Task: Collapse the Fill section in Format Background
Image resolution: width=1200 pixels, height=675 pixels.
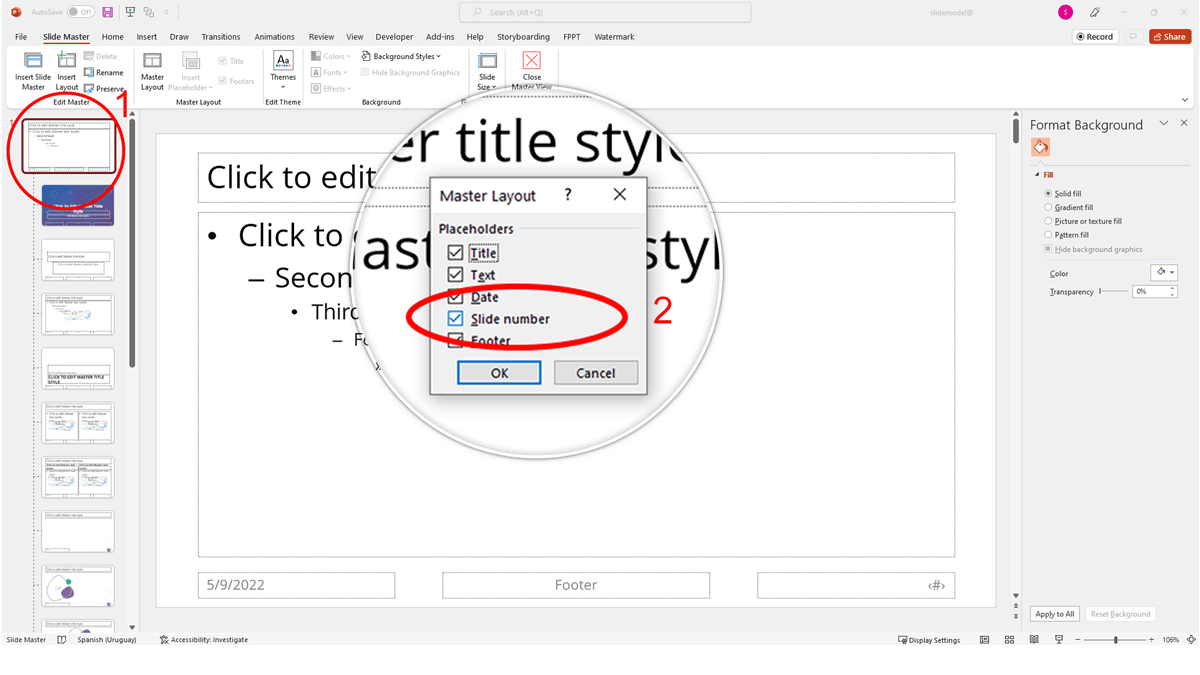Action: pos(1035,174)
